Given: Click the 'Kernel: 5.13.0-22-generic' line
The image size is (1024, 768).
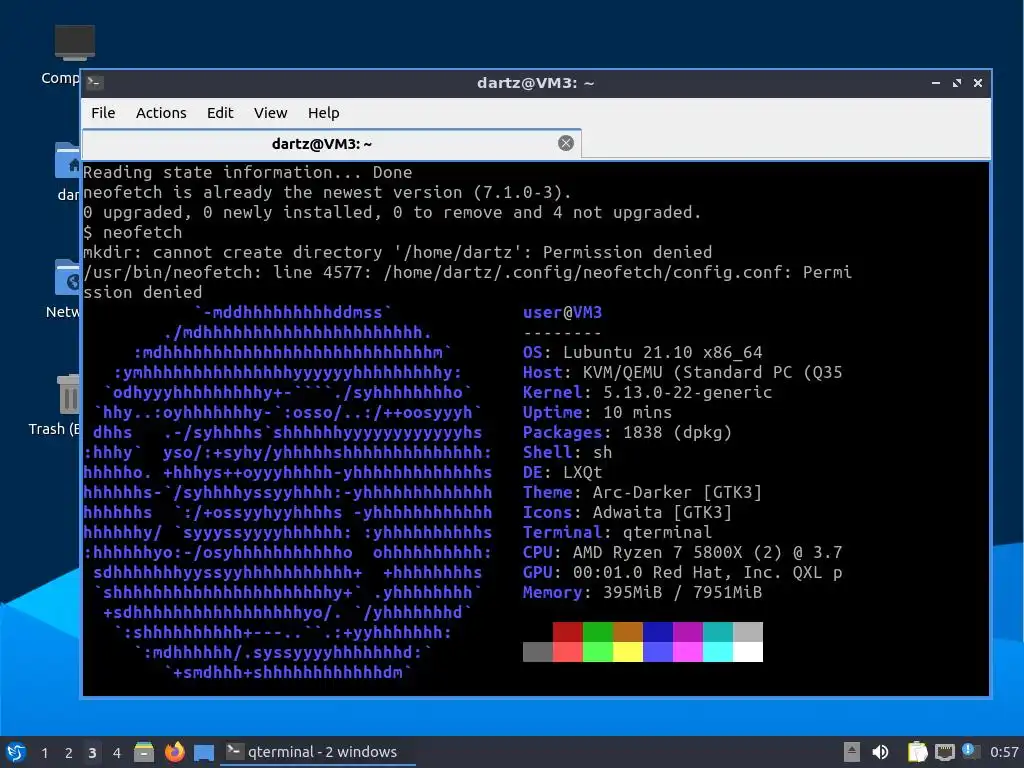Looking at the screenshot, I should 647,392.
